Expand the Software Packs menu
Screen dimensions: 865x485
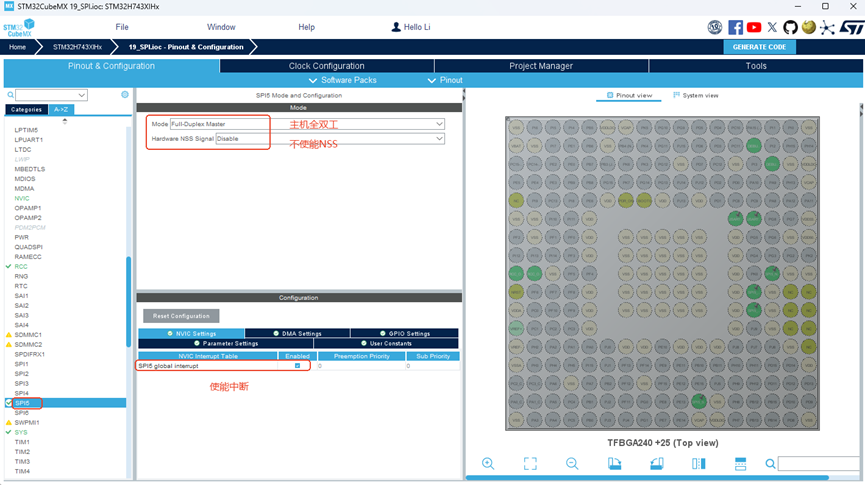(x=343, y=80)
